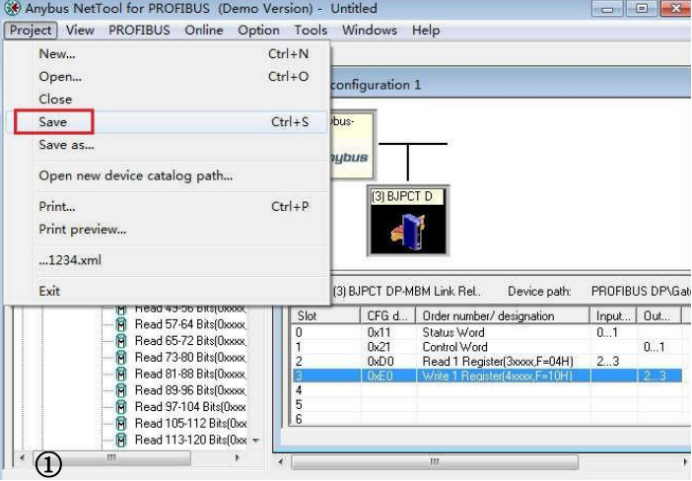Choose Exit from Project menu
The height and width of the screenshot is (481, 692).
point(167,291)
